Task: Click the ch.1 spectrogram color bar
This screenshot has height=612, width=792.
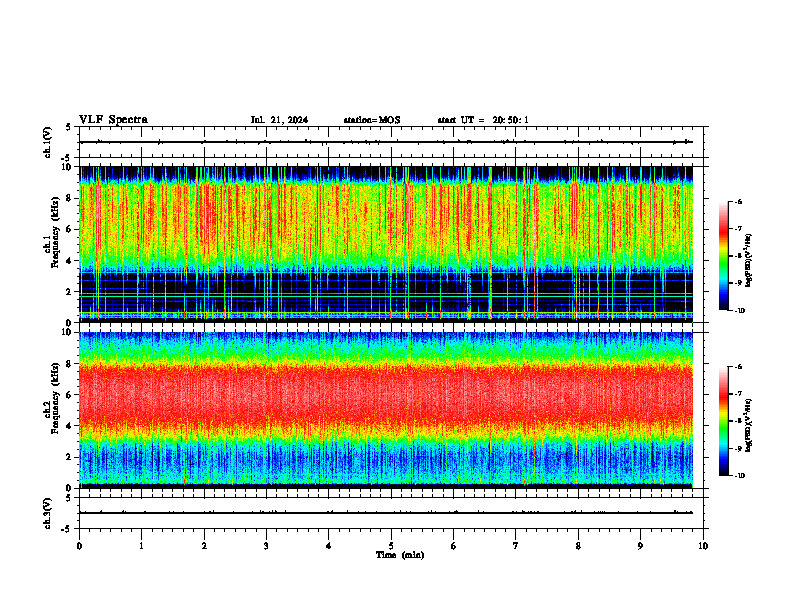Action: click(723, 256)
